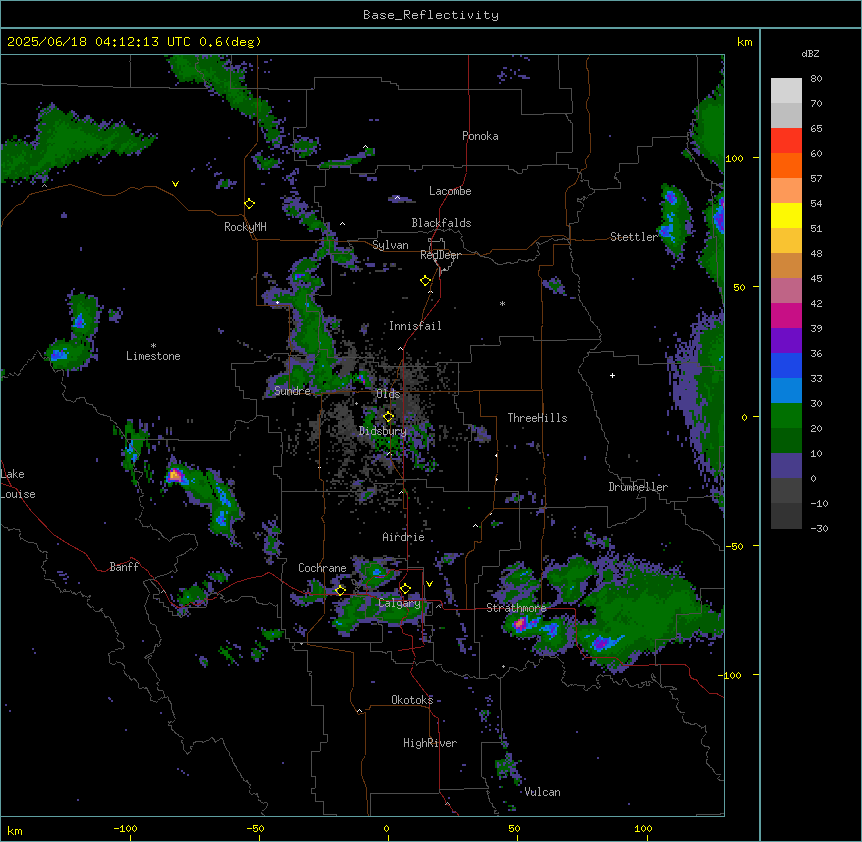Click the Didsbury town label
This screenshot has height=842, width=862.
click(383, 431)
